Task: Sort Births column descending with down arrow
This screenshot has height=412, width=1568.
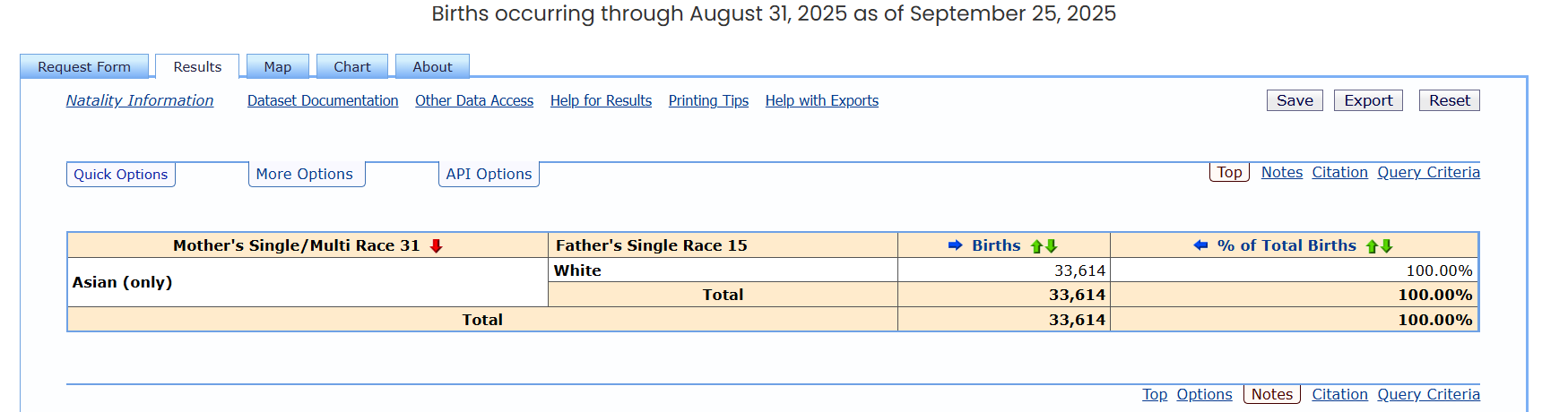Action: pos(1052,246)
